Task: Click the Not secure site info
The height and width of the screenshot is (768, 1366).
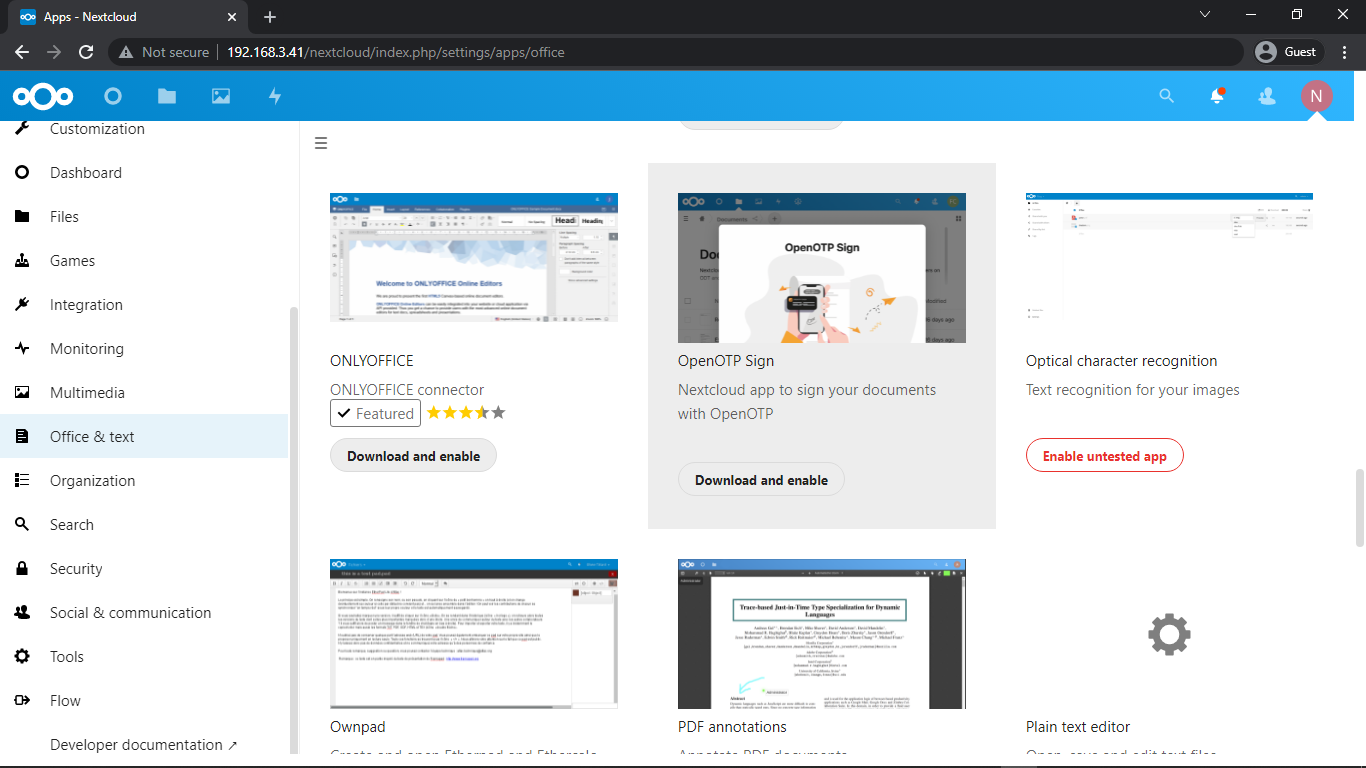Action: (x=164, y=52)
